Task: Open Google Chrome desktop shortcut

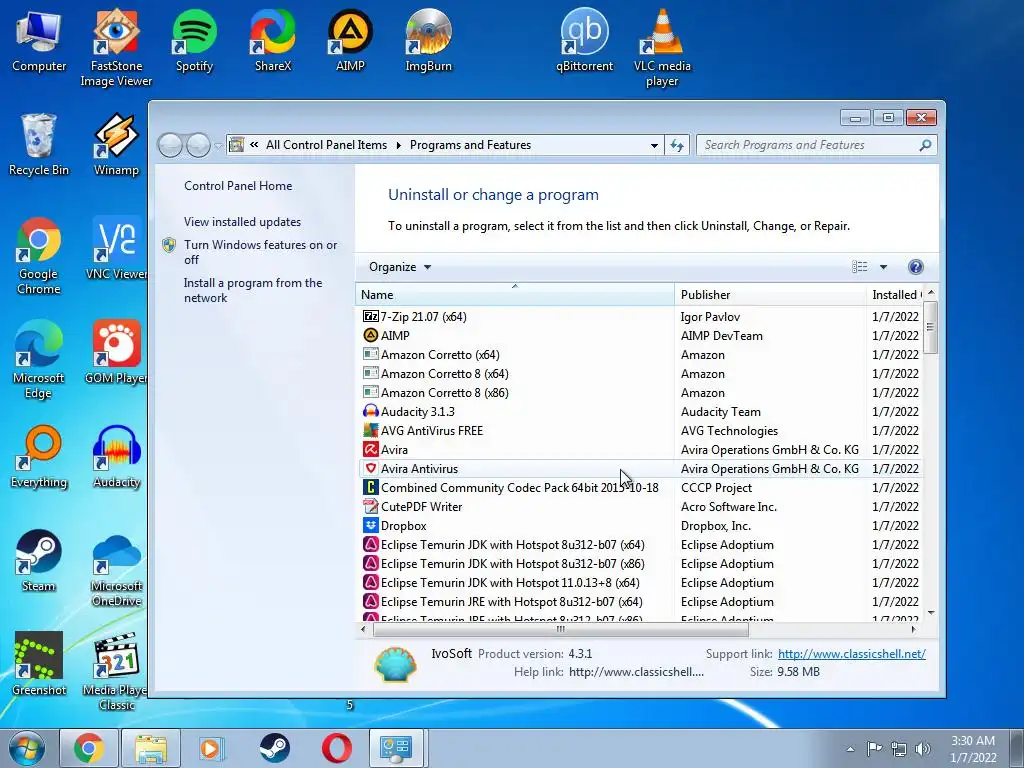Action: click(x=39, y=256)
